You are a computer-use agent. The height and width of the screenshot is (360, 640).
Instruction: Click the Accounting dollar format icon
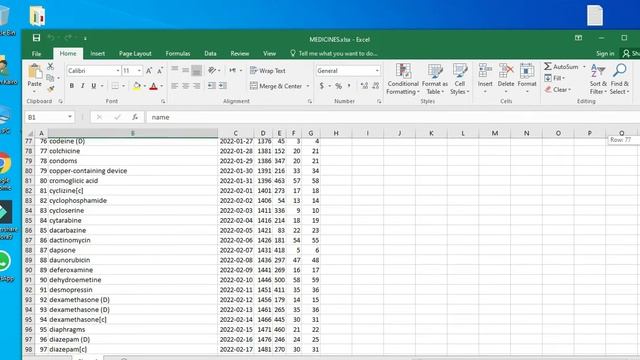(322, 86)
